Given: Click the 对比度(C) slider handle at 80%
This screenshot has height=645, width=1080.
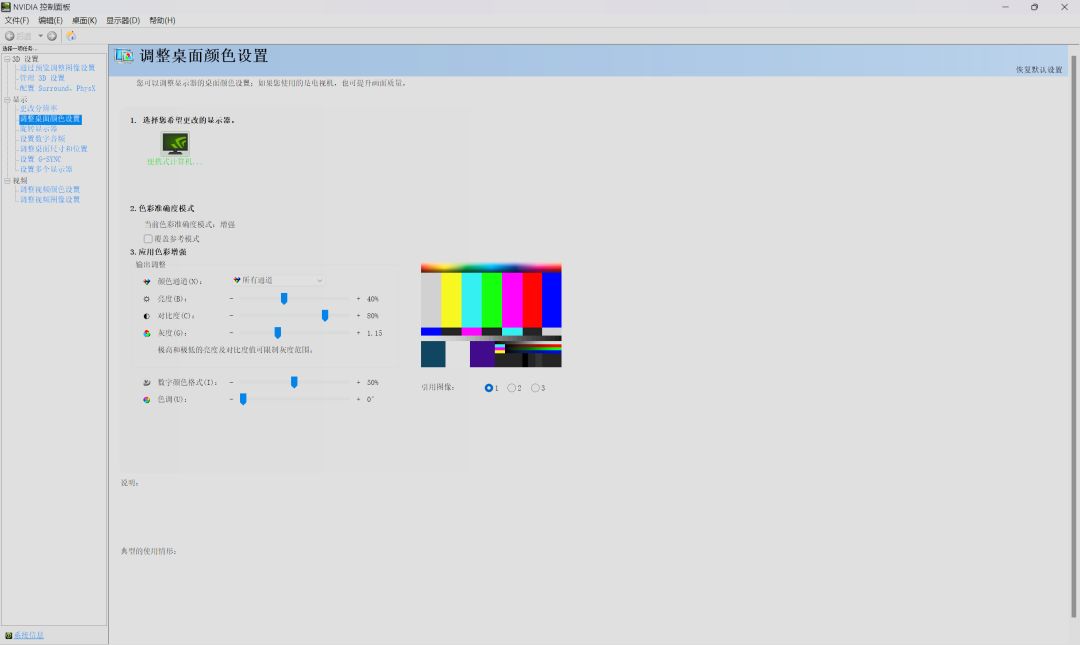Looking at the screenshot, I should point(325,316).
